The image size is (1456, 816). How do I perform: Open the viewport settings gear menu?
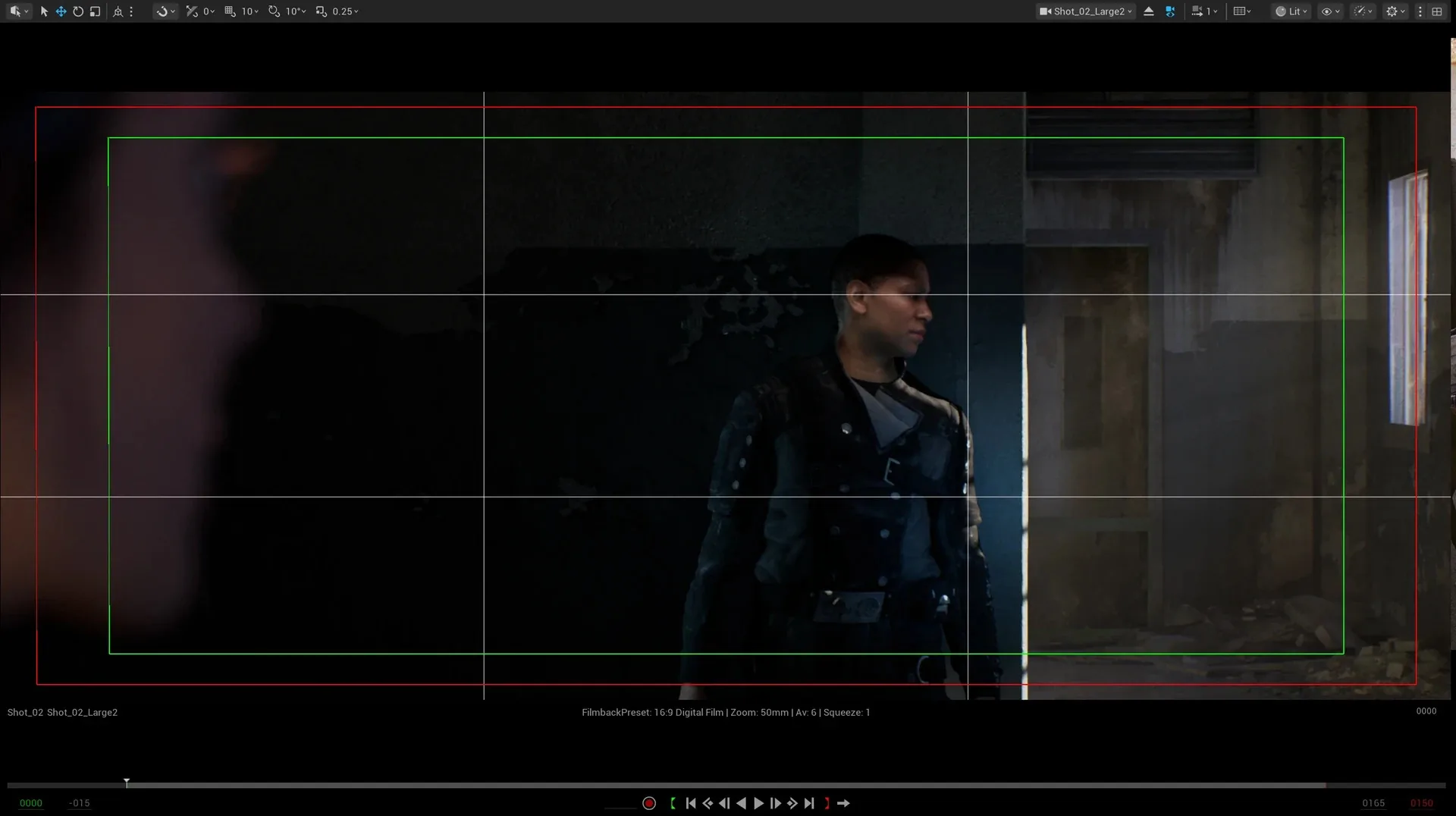1395,11
